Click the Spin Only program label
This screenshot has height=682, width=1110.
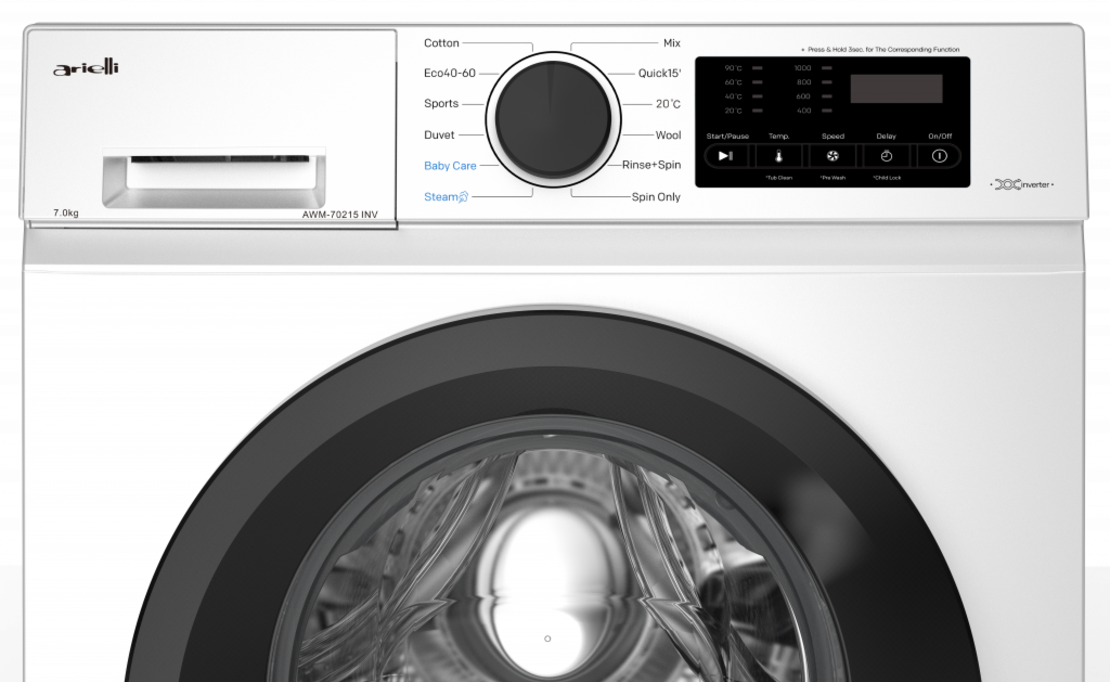click(656, 197)
